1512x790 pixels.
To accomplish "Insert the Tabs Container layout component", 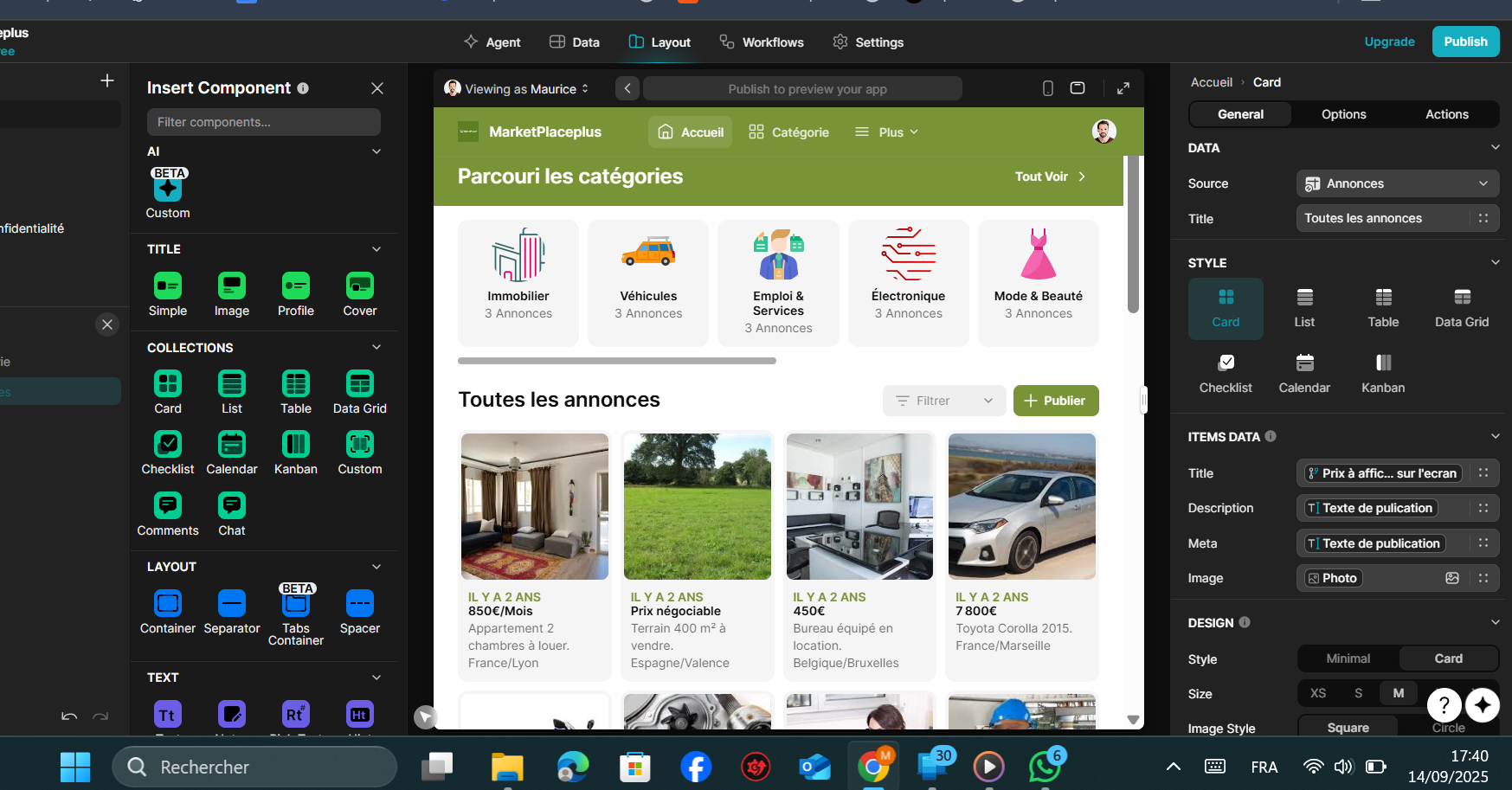I will click(x=295, y=613).
